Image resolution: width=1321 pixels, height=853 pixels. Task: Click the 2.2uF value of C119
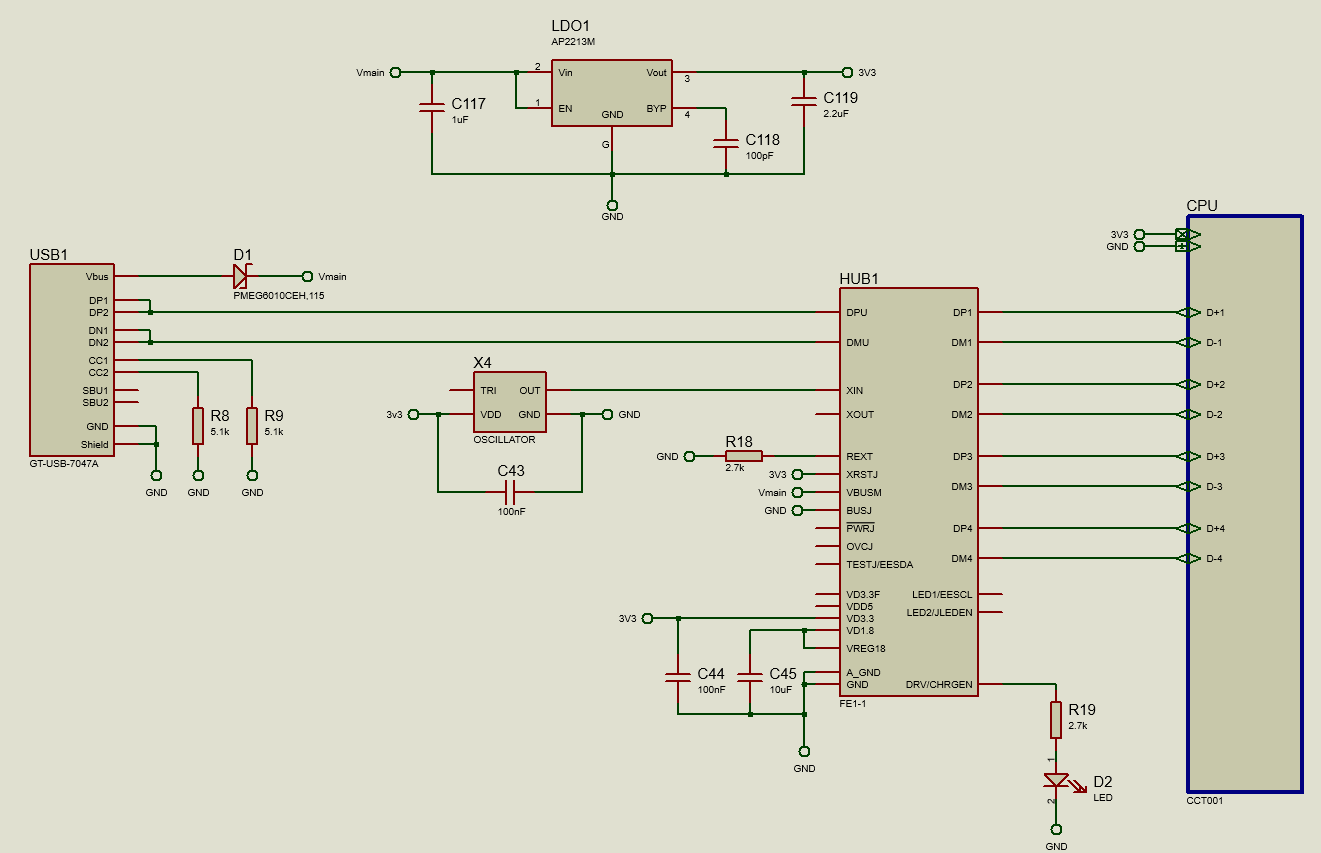(835, 114)
